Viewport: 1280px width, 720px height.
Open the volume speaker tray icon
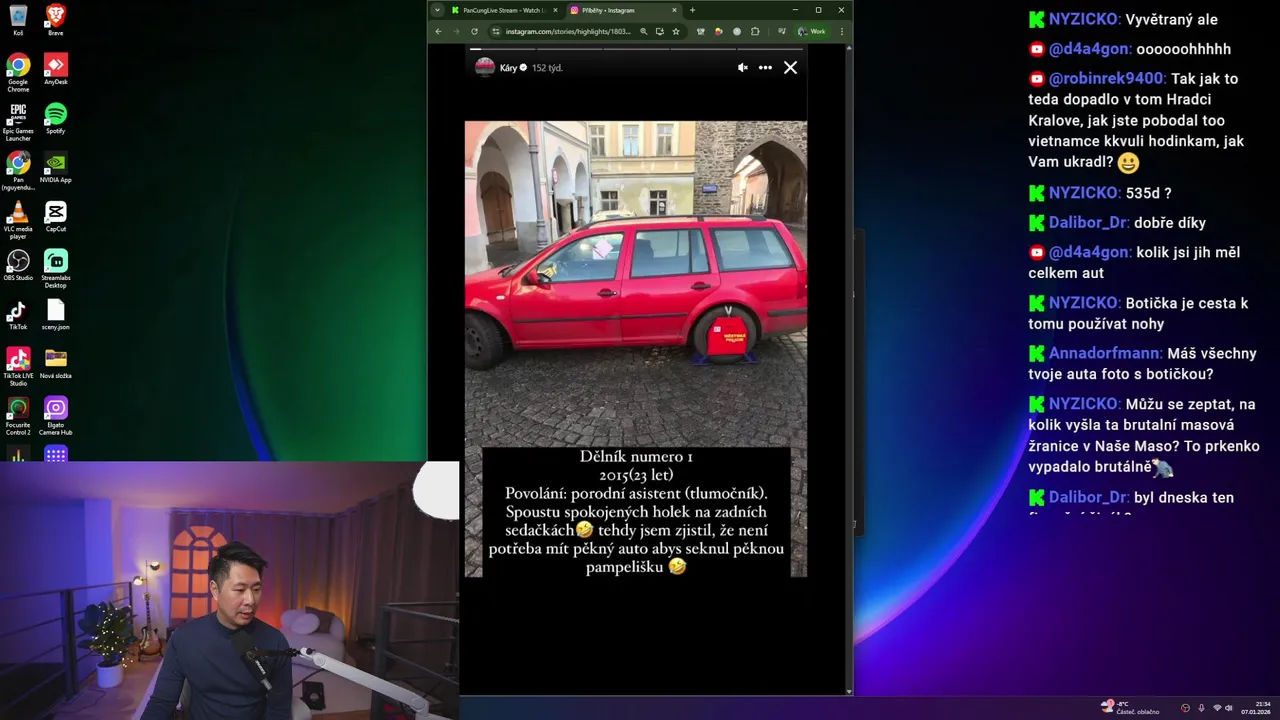(x=1229, y=707)
